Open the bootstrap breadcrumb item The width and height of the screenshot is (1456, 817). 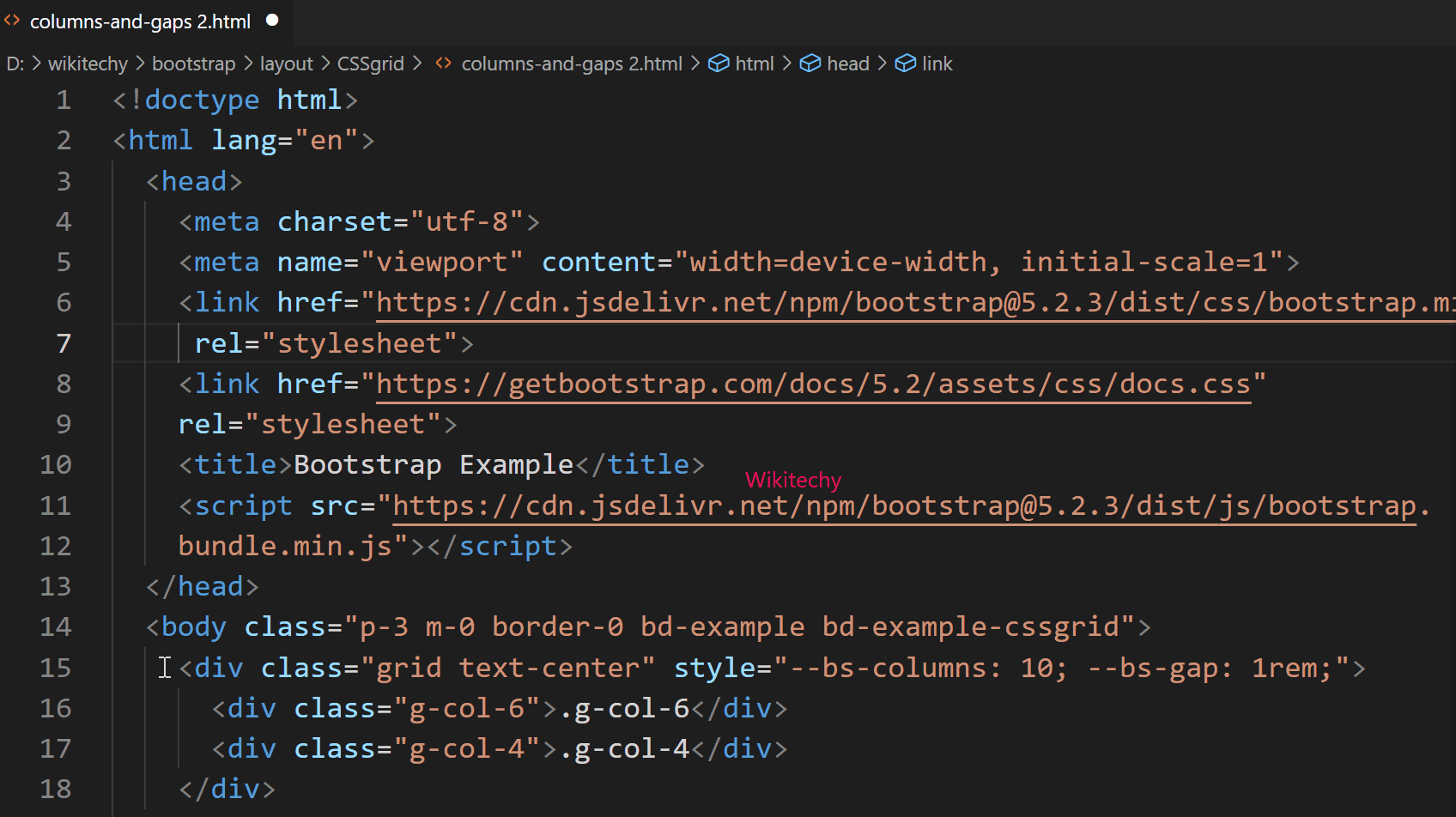click(193, 63)
